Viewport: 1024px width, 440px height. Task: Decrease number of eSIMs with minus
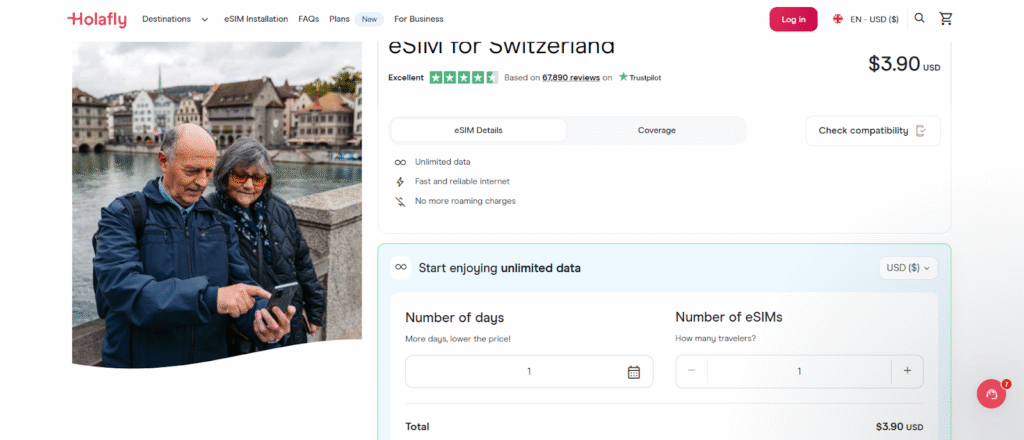point(692,371)
